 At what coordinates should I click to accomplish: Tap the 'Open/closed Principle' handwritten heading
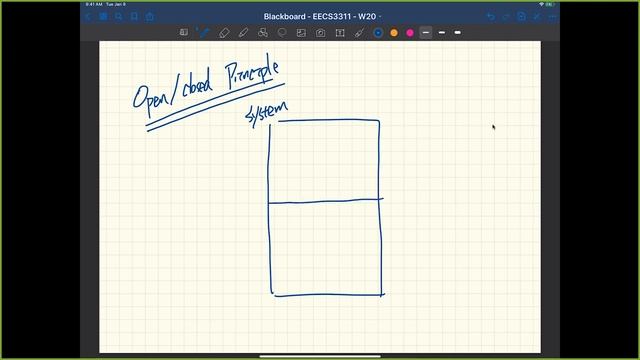[207, 87]
